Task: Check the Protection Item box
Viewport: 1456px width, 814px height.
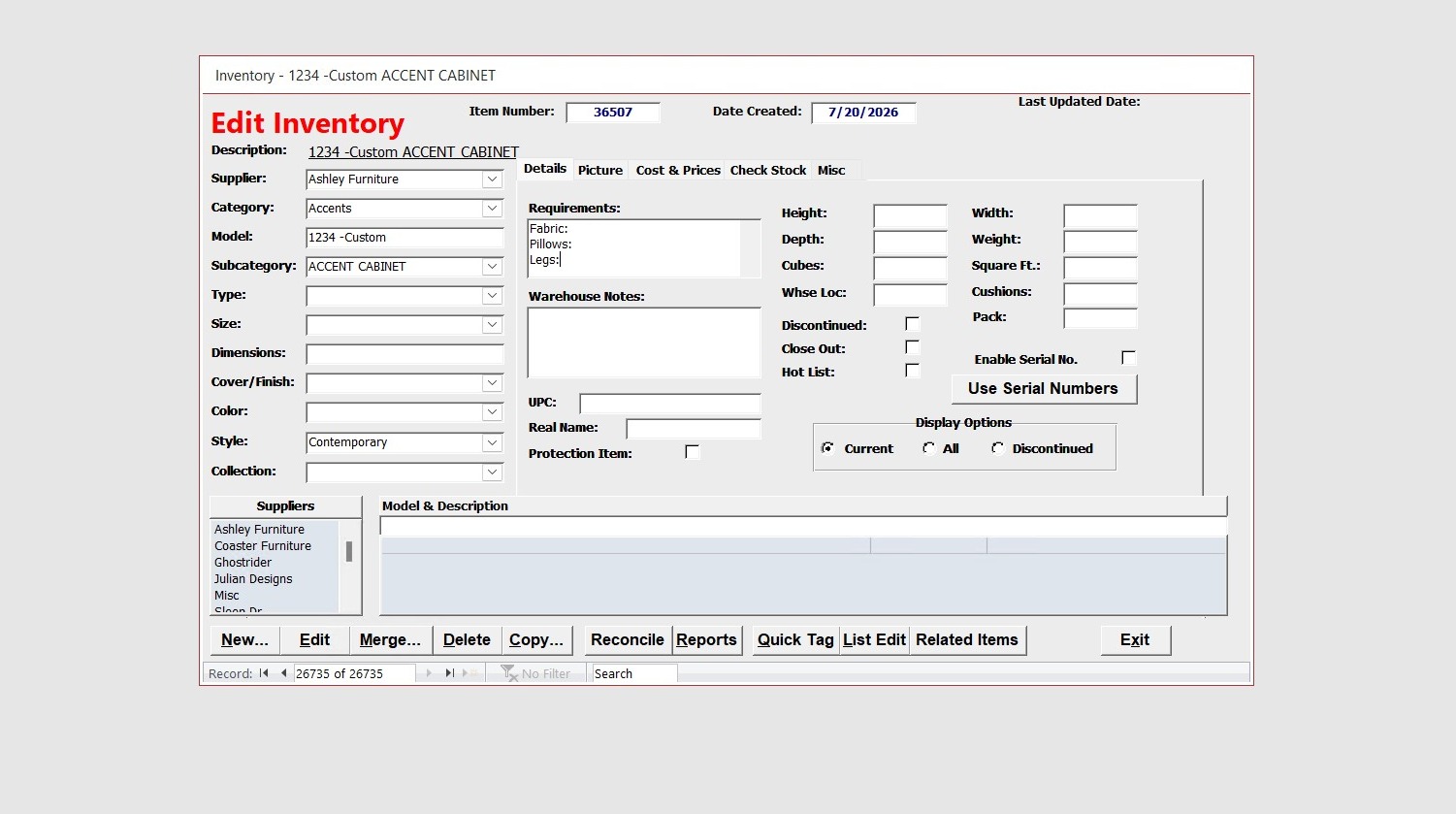Action: point(692,452)
